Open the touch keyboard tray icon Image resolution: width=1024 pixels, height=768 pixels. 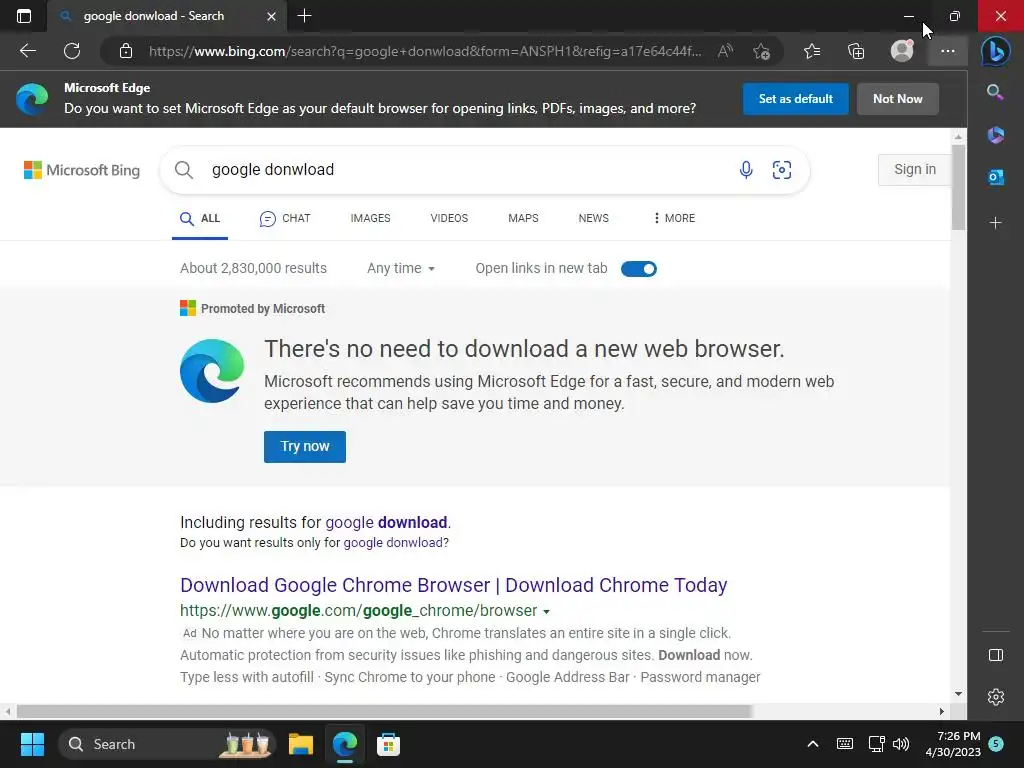(844, 744)
